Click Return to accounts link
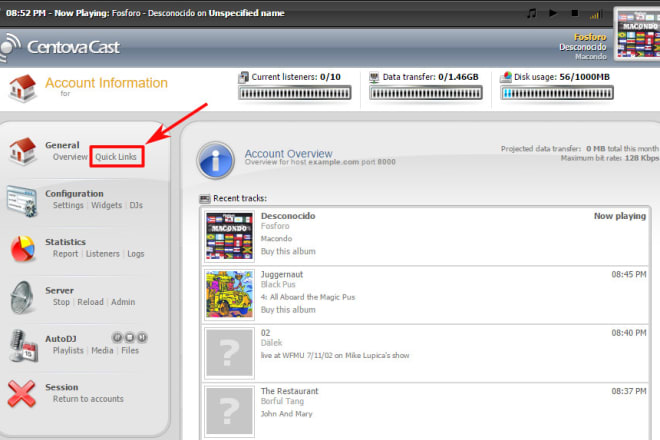The image size is (660, 440). pyautogui.click(x=88, y=399)
